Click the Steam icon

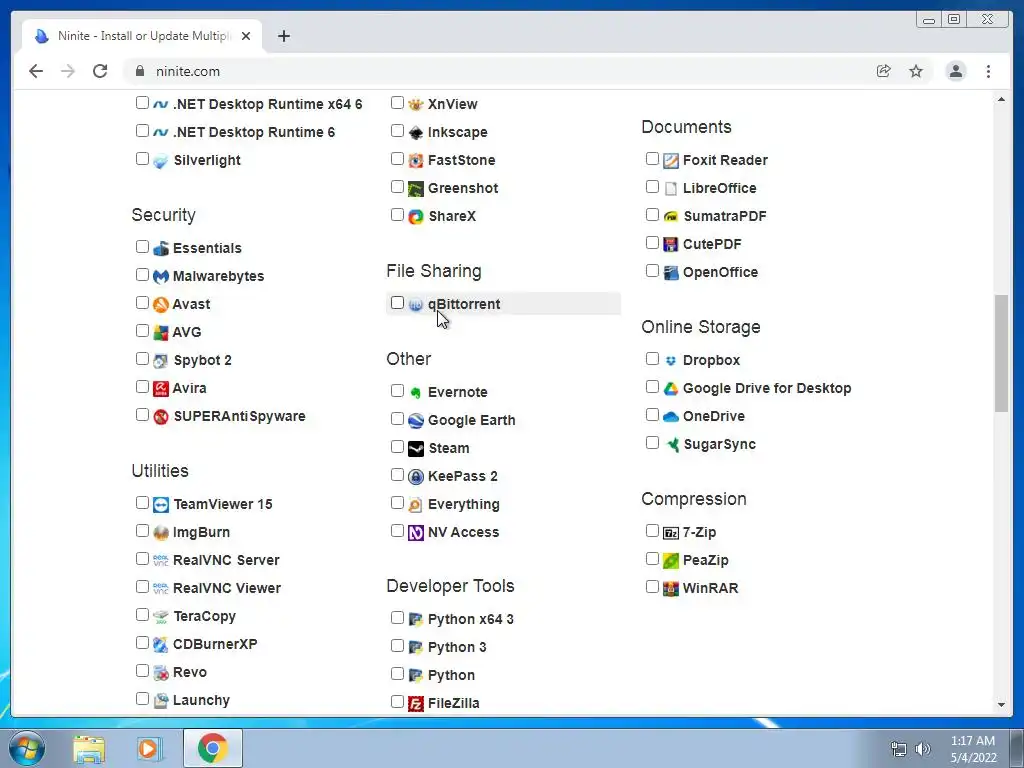416,449
